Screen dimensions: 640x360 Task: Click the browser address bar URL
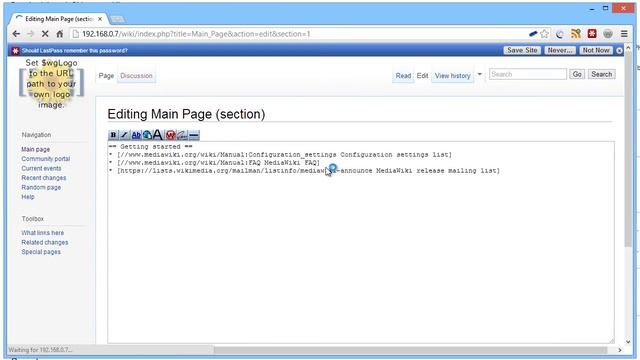[196, 34]
